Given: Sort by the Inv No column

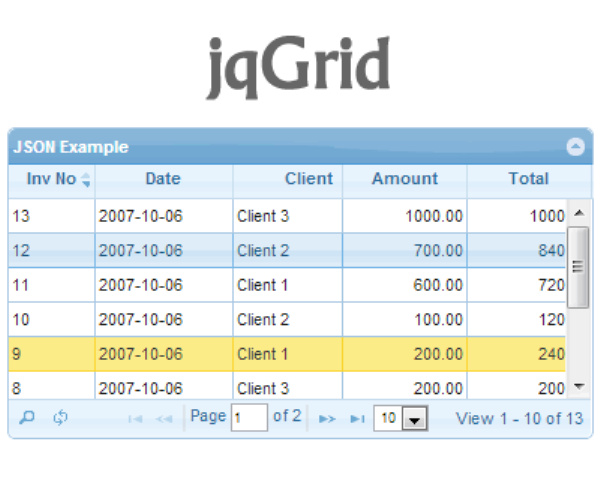Looking at the screenshot, I should click(x=52, y=179).
